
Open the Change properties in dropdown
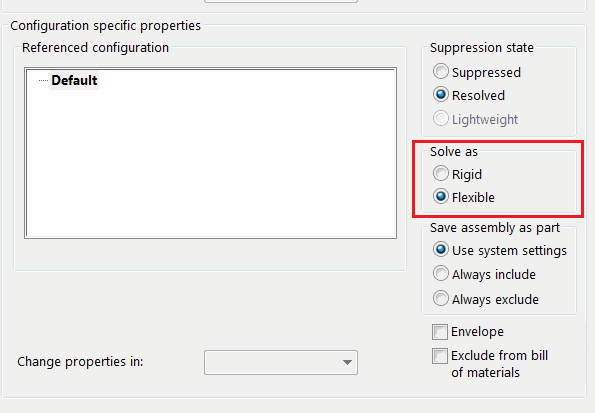coord(281,363)
